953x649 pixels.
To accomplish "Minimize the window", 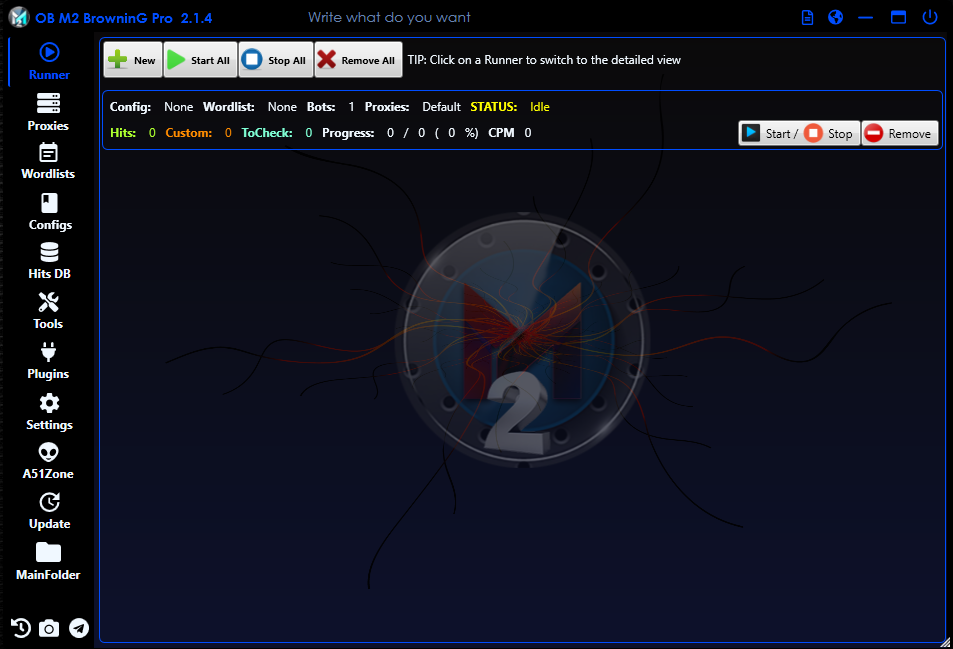I will (x=865, y=18).
